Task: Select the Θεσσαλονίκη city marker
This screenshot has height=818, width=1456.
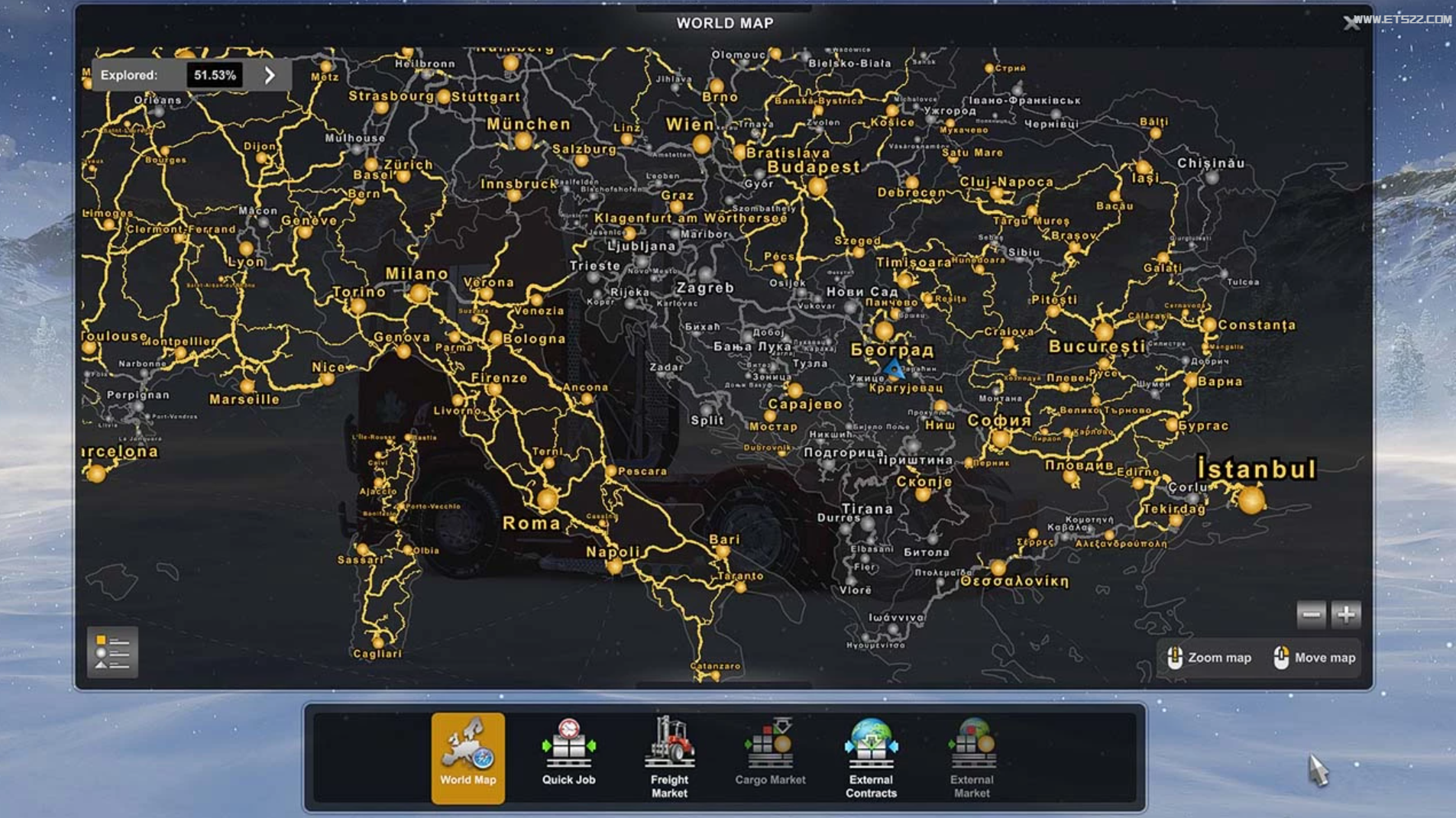Action: (998, 567)
